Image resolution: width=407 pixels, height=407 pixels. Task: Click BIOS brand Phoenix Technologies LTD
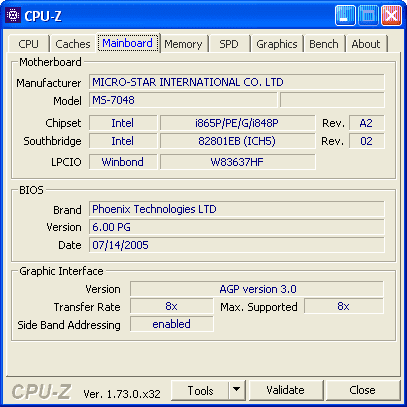click(237, 209)
